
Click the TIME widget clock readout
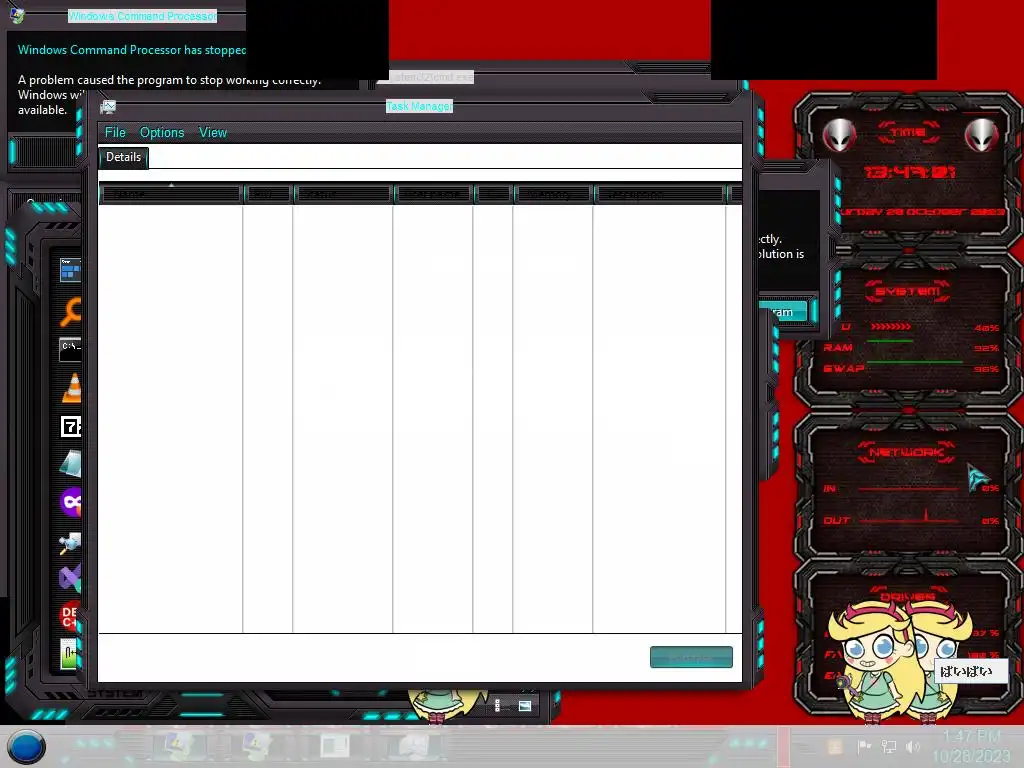point(910,172)
